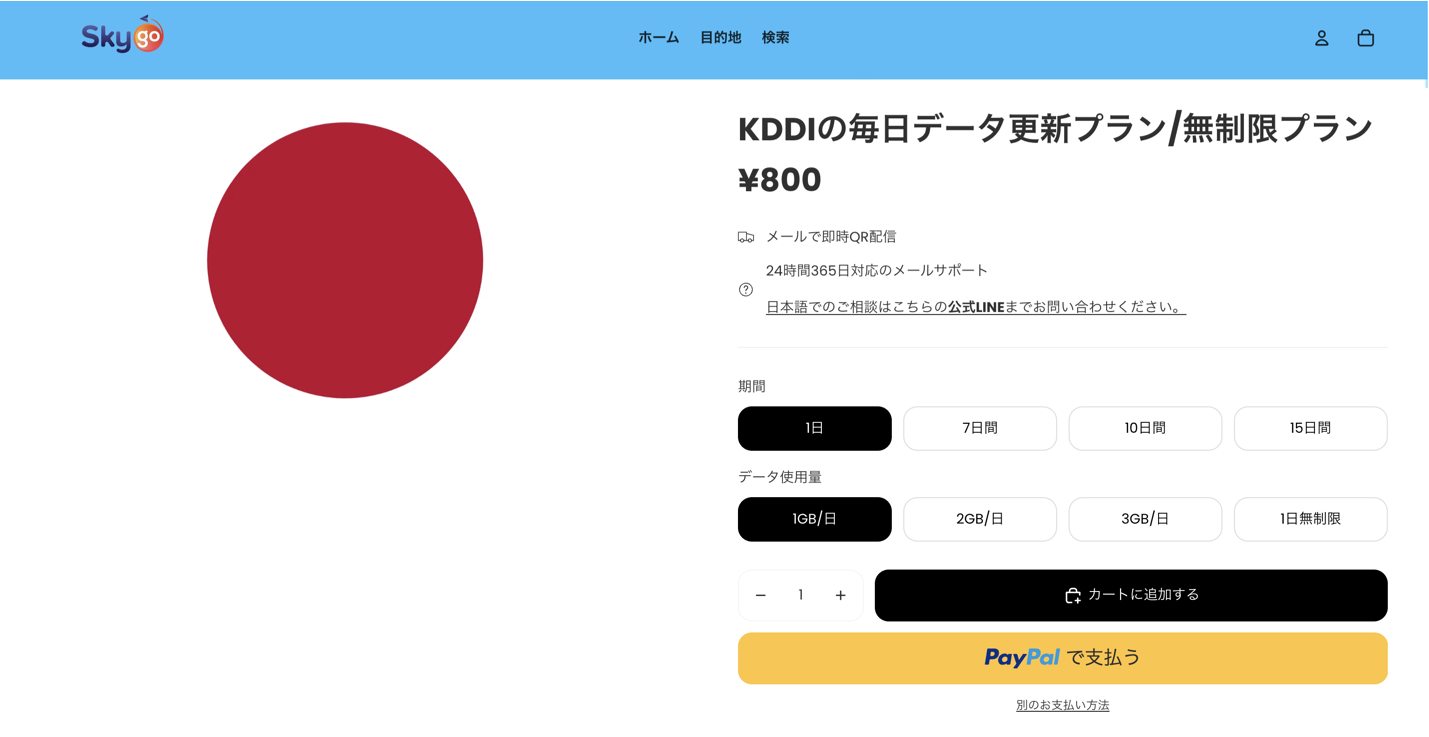
Task: Choose 3GB/日 data usage
Action: [x=1144, y=519]
